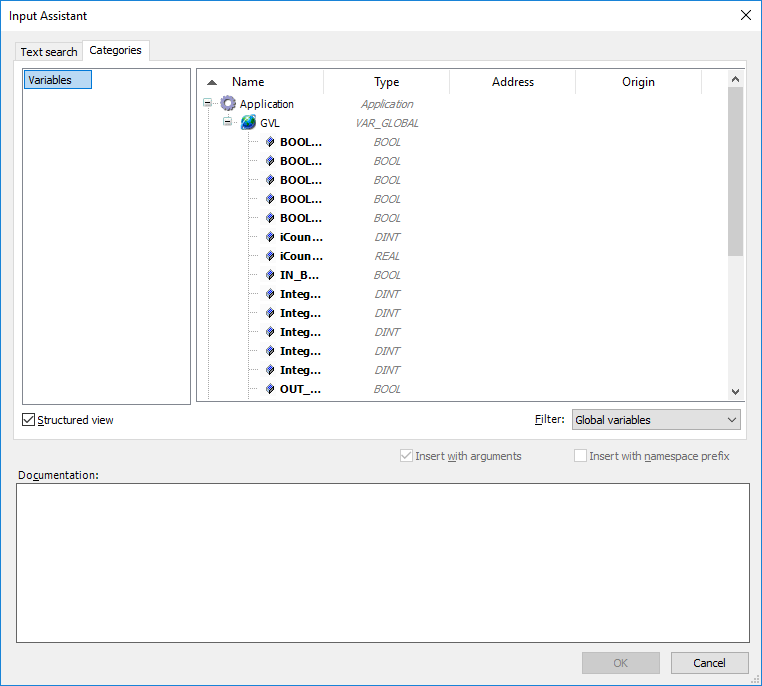Select the Categories tab
The image size is (762, 686).
coord(115,50)
